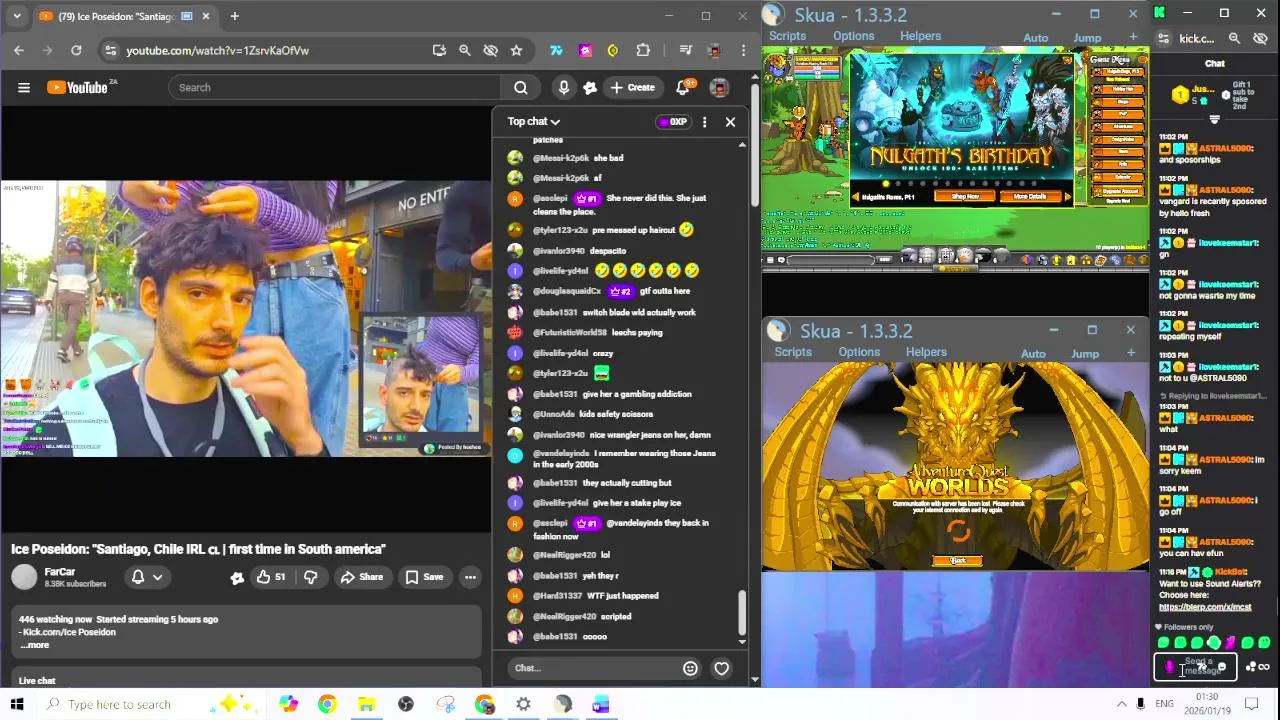Open Word from the taskbar
Image resolution: width=1280 pixels, height=720 pixels.
click(601, 705)
